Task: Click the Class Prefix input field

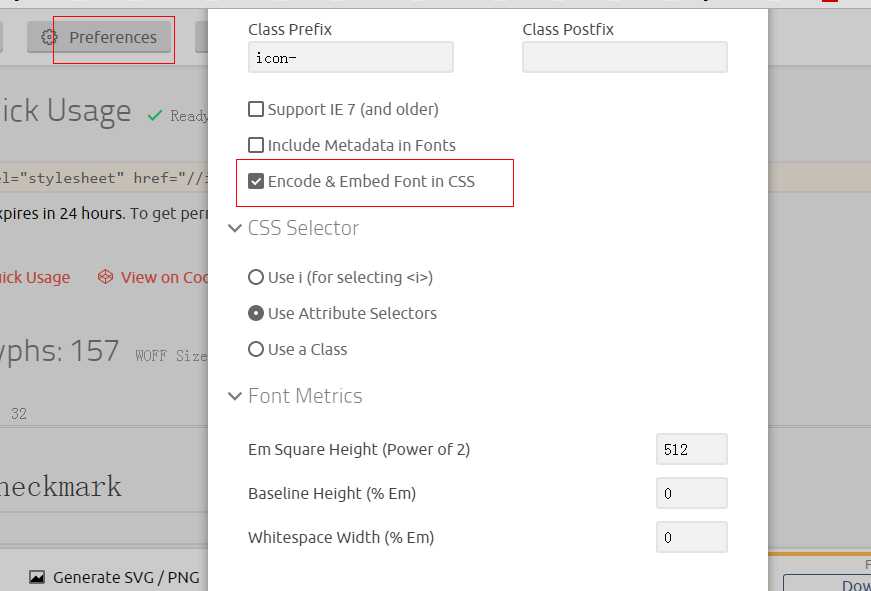Action: tap(351, 57)
